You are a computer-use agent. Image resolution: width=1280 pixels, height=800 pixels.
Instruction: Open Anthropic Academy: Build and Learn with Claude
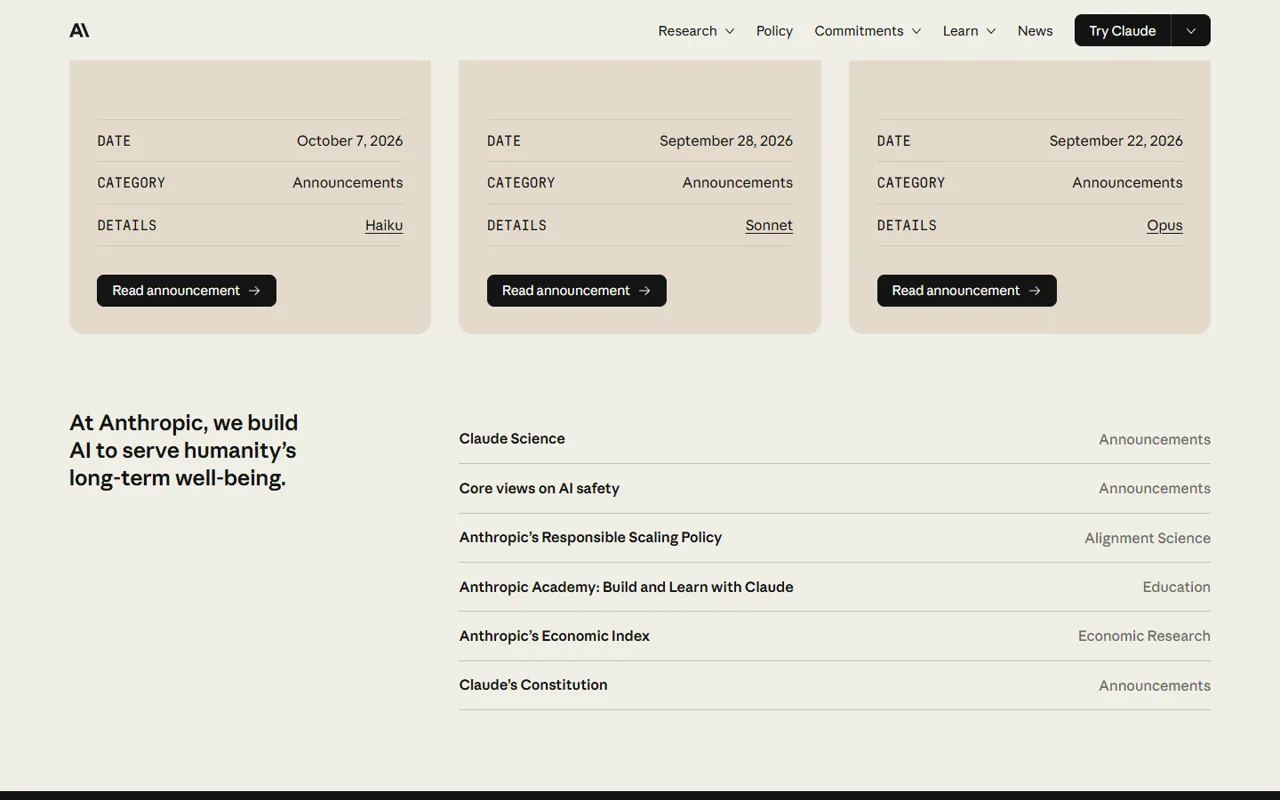pos(835,586)
